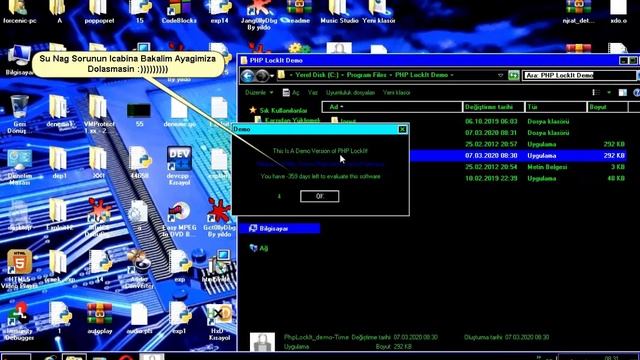Screen dimensions: 640x360
Task: Select the 'exp14' Python file icon
Action: pos(220,12)
